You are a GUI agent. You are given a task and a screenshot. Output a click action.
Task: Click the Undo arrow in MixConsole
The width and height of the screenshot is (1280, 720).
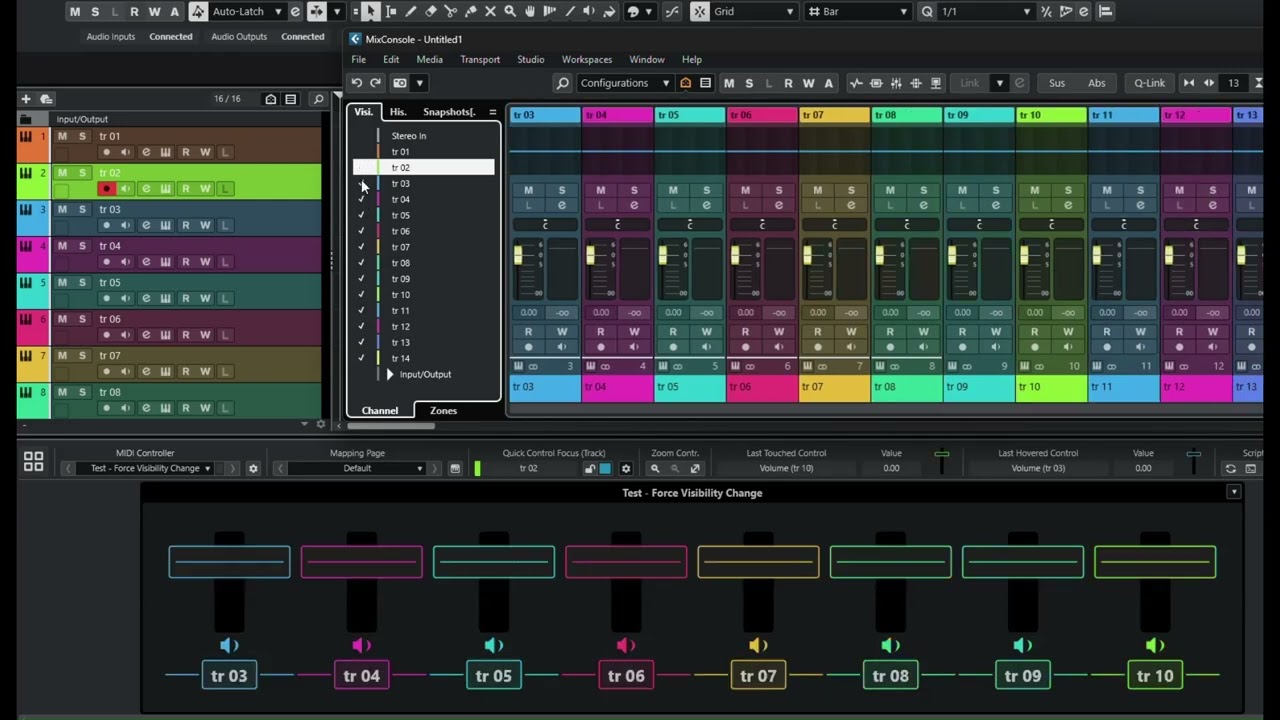356,83
